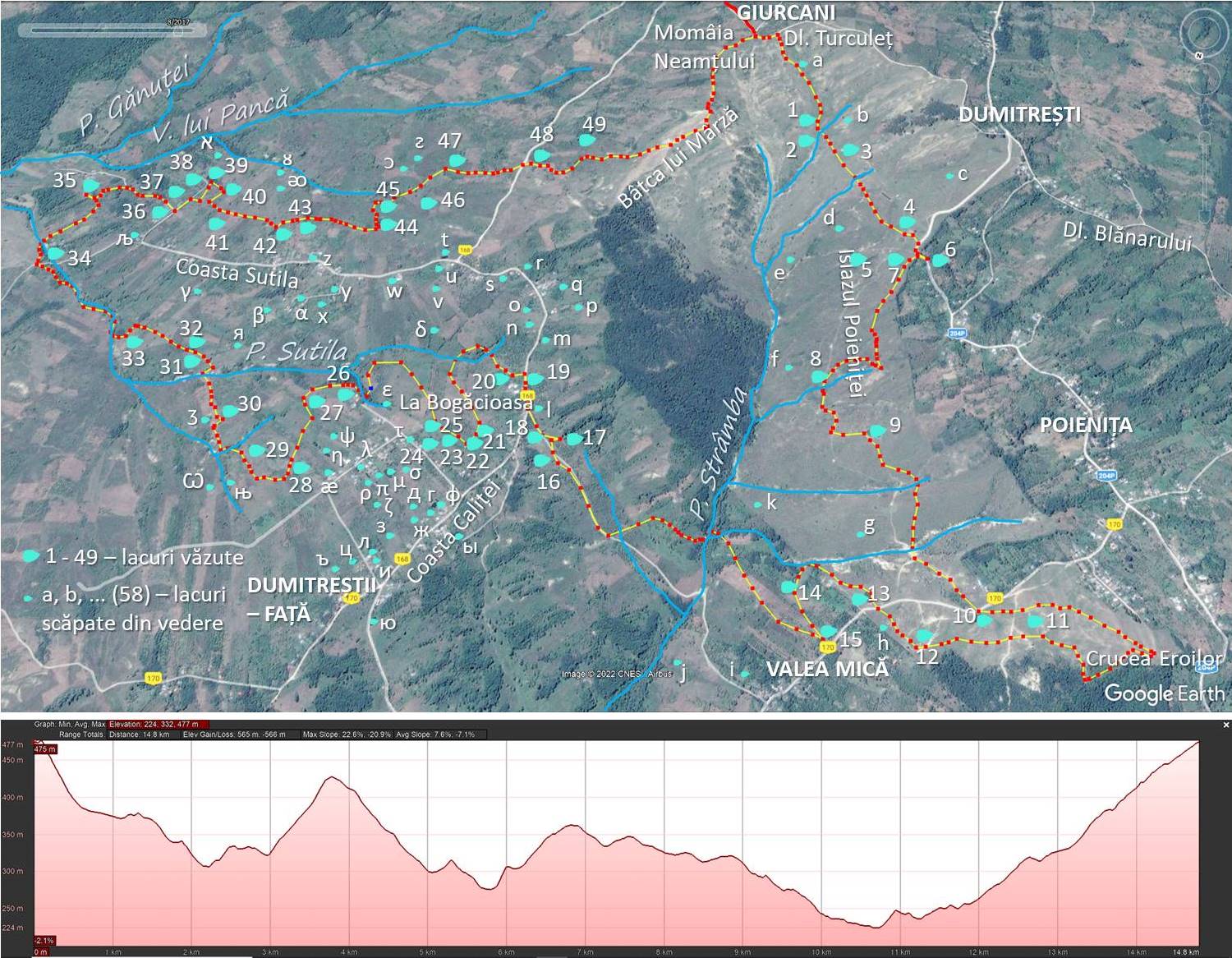The image size is (1232, 958).
Task: Click the Google Earth logo
Action: [1163, 693]
